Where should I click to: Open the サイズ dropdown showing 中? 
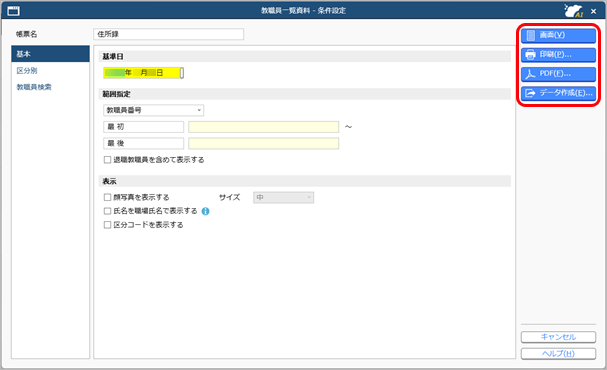click(x=283, y=197)
